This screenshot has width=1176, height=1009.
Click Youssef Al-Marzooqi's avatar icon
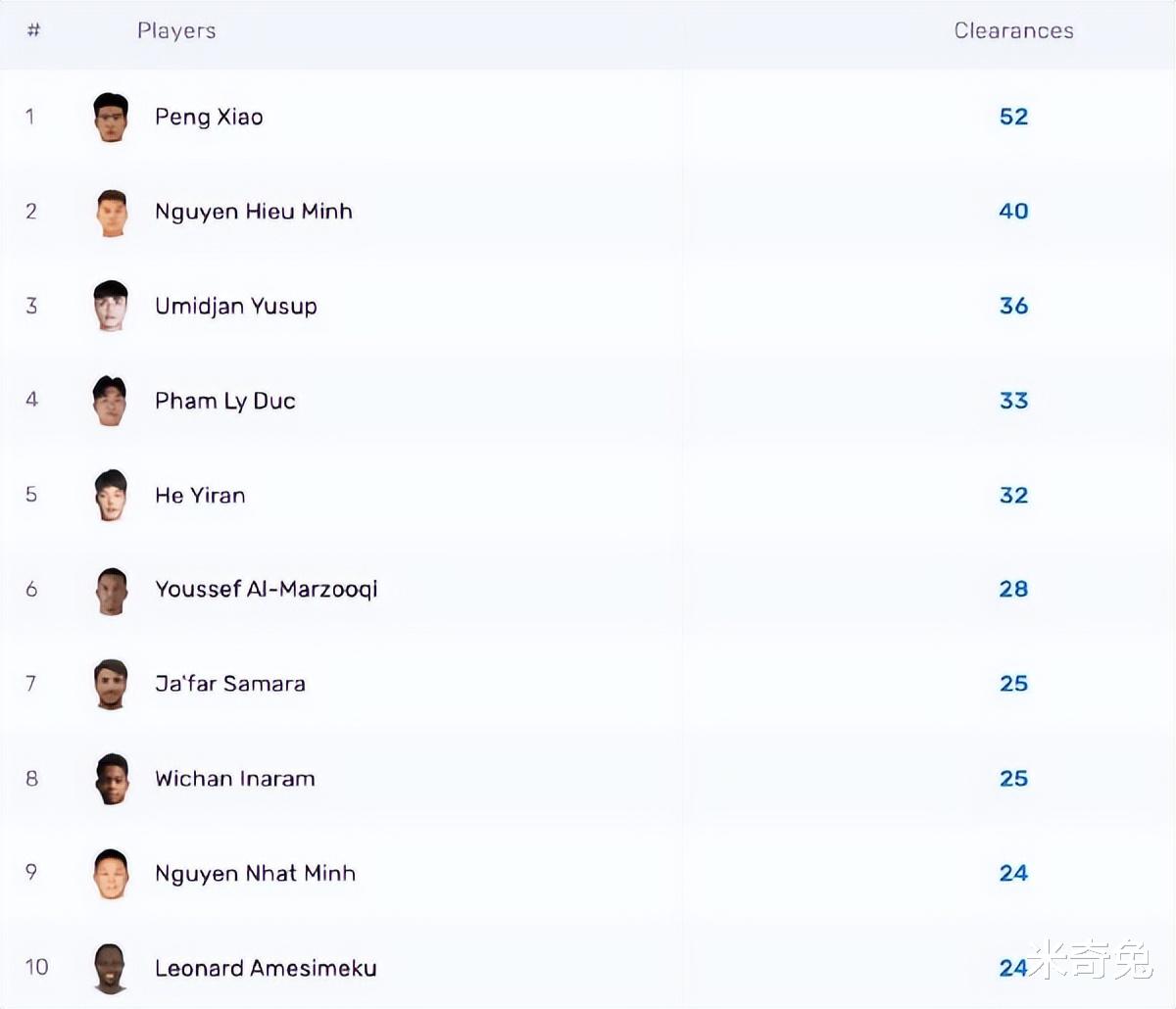(111, 591)
